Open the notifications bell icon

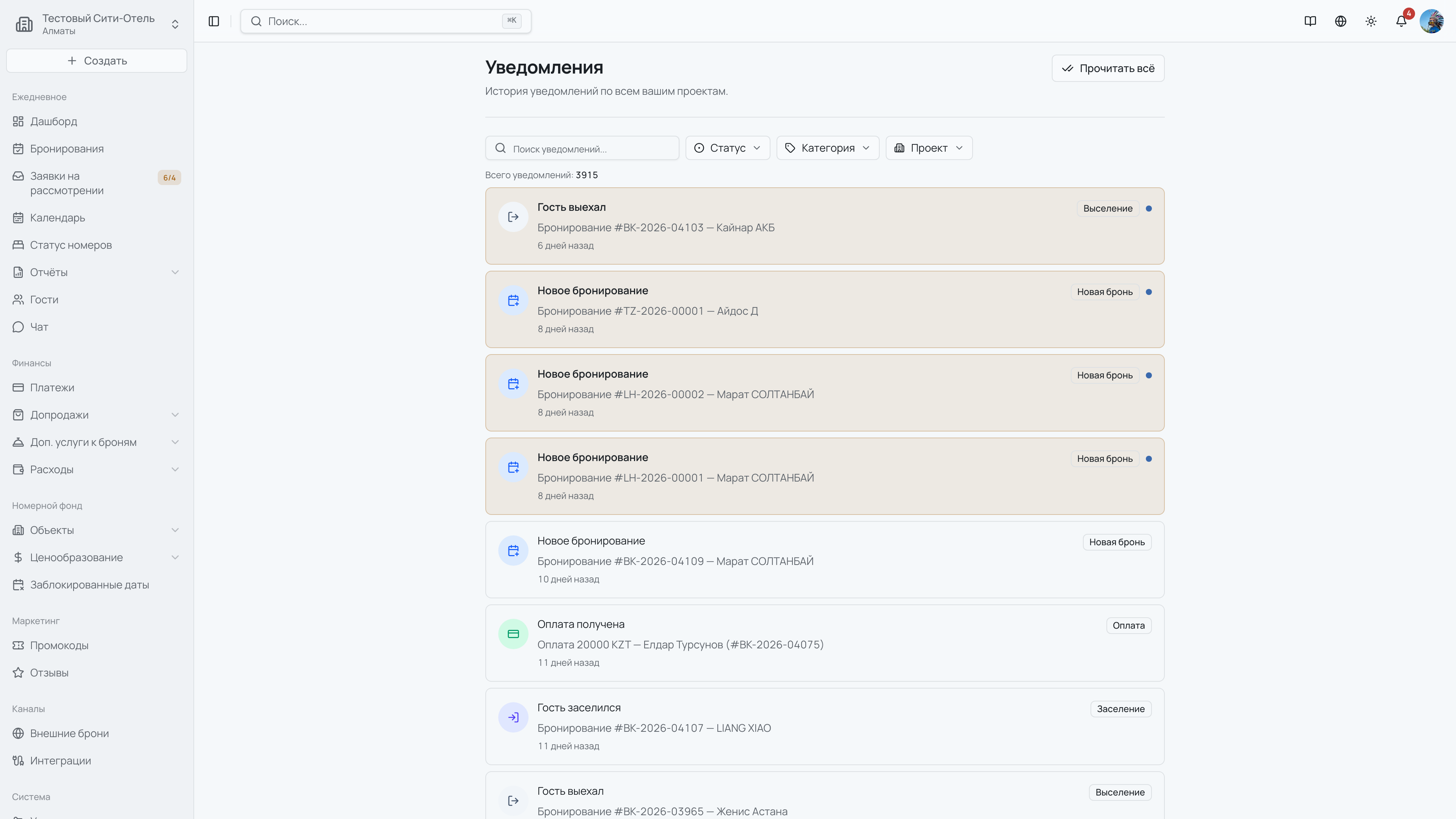point(1401,21)
